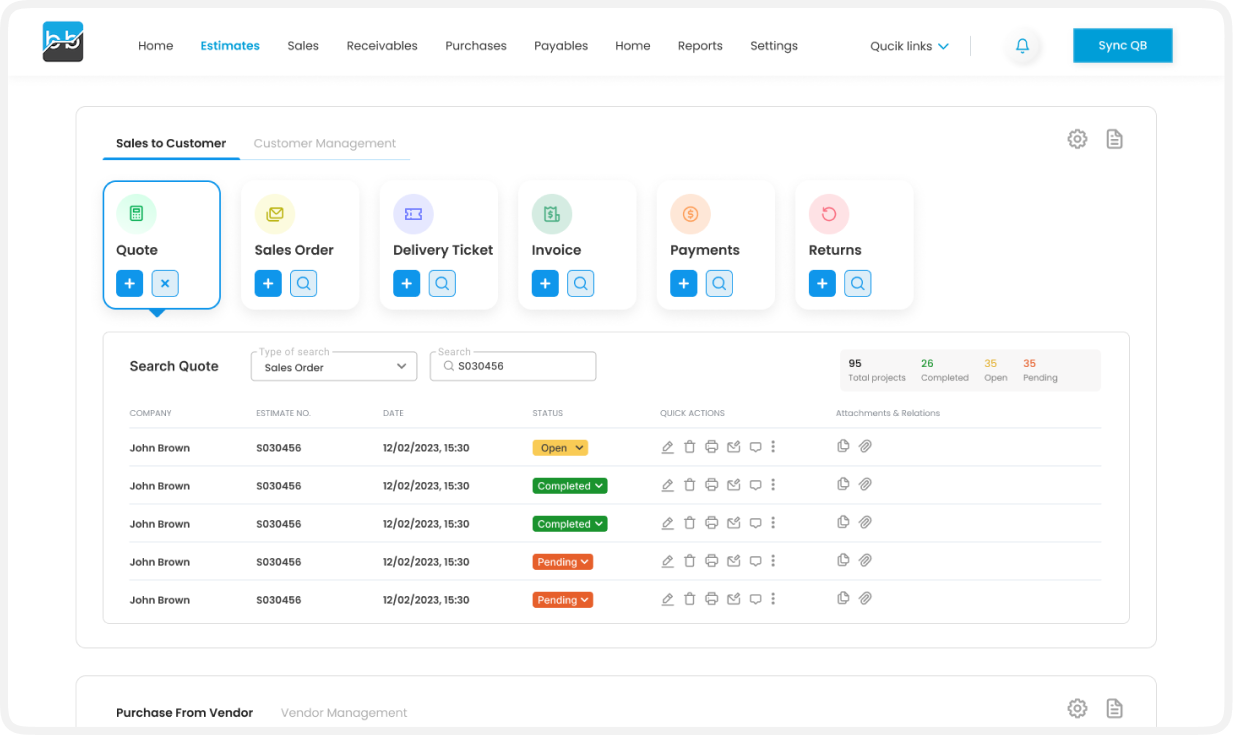
Task: Click the Attachments & Relations column header
Action: click(888, 413)
